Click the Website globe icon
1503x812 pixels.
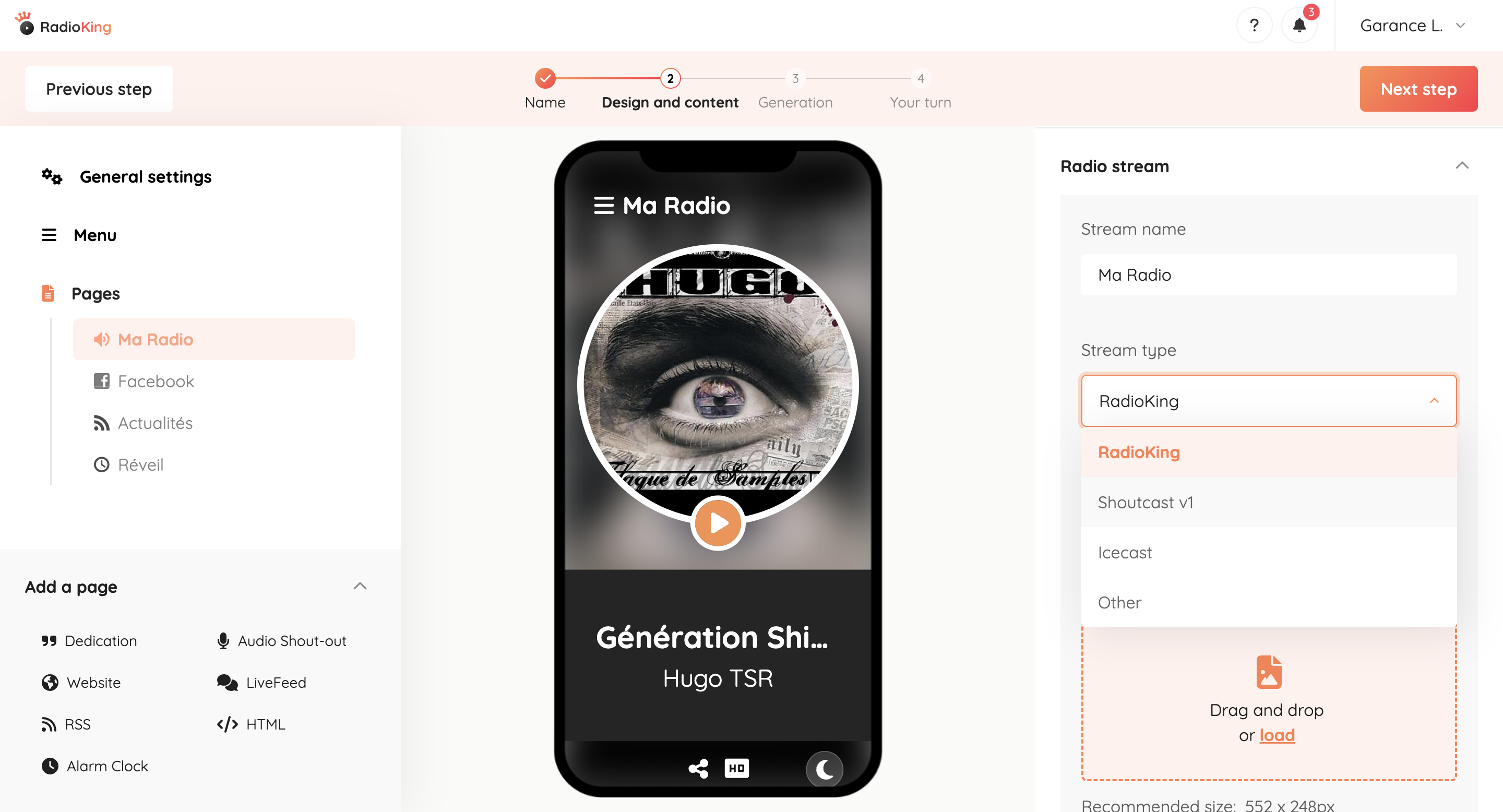coord(50,682)
